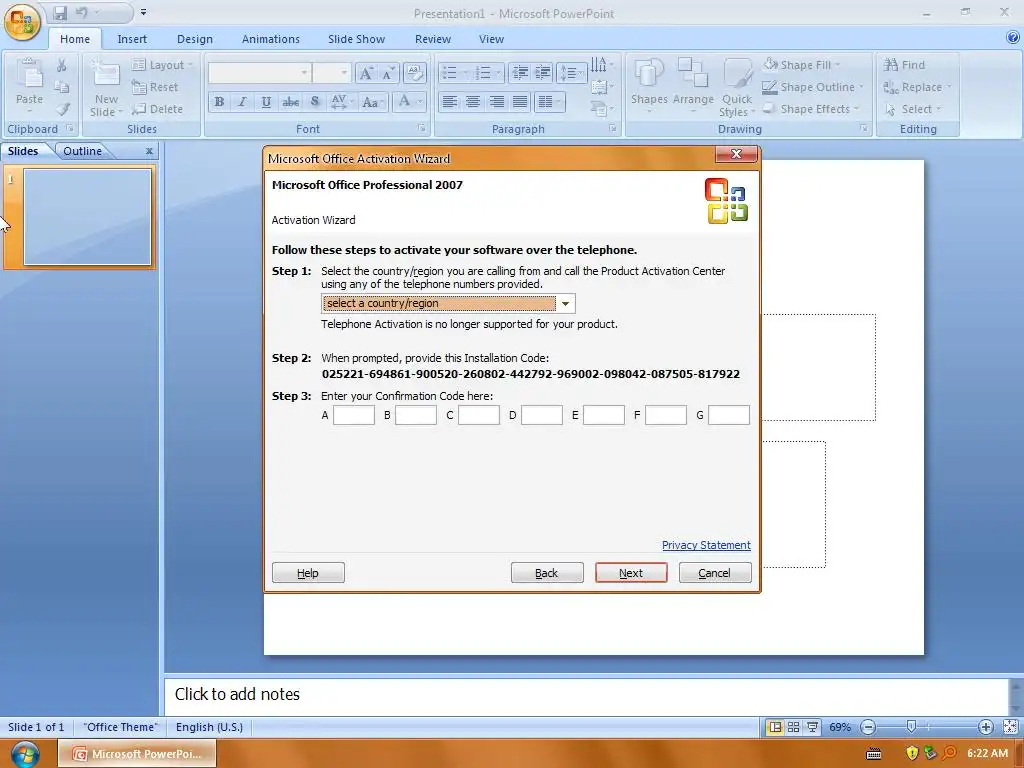
Task: Click the Format Painter brush icon
Action: 62,110
